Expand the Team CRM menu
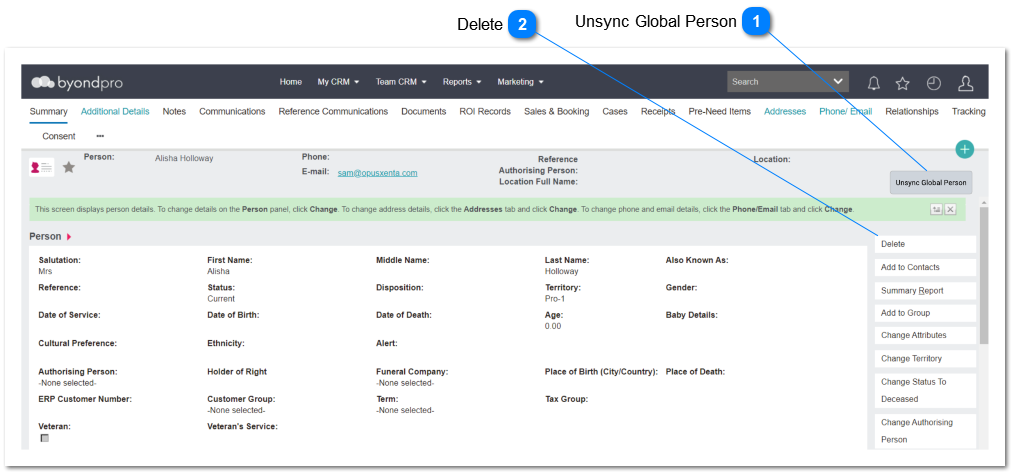Viewport: 1014px width, 475px height. [x=401, y=82]
